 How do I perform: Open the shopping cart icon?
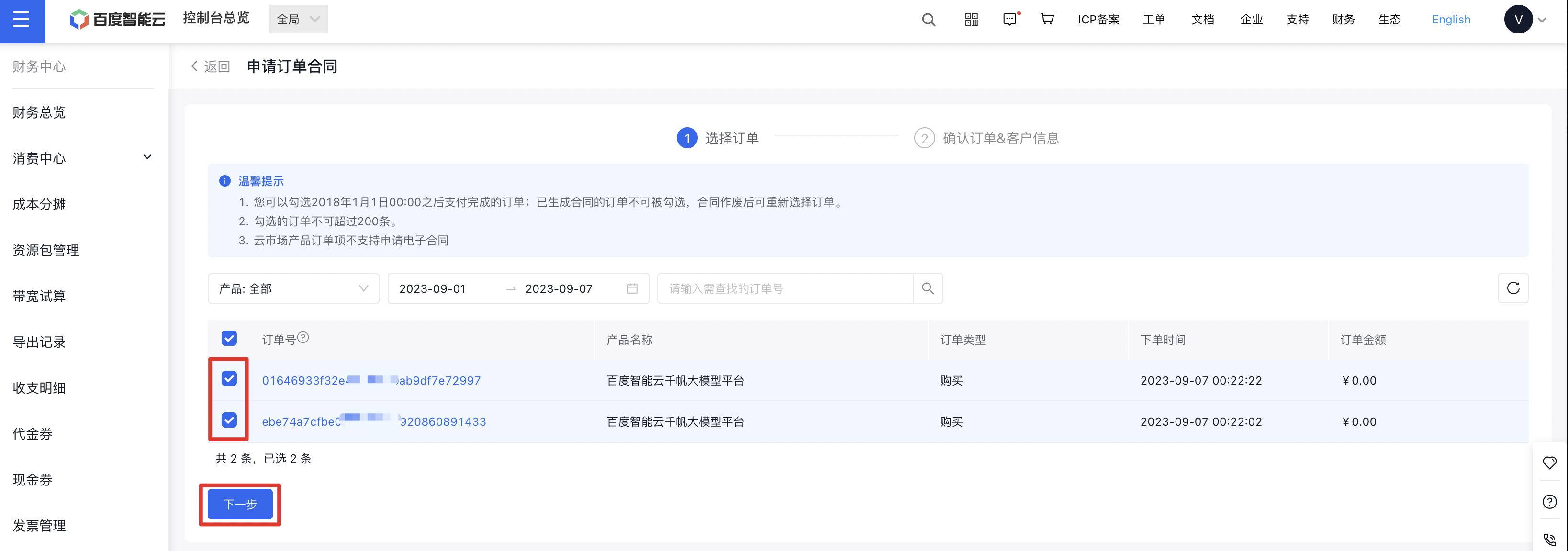1047,20
